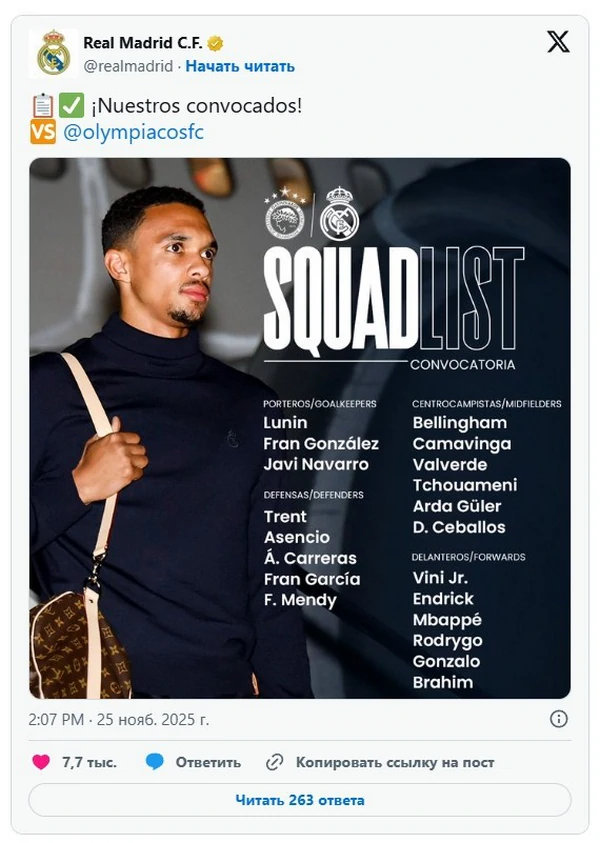Open the squad list photo

[x=300, y=428]
